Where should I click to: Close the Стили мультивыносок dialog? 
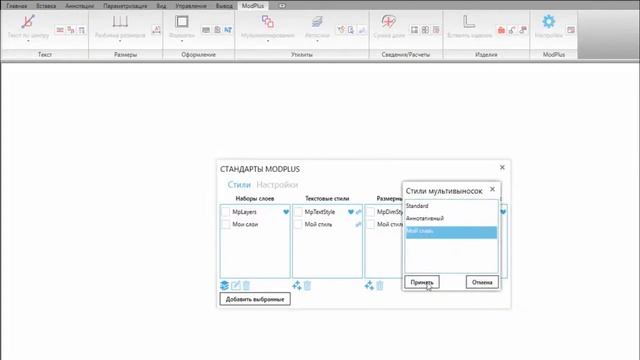492,189
